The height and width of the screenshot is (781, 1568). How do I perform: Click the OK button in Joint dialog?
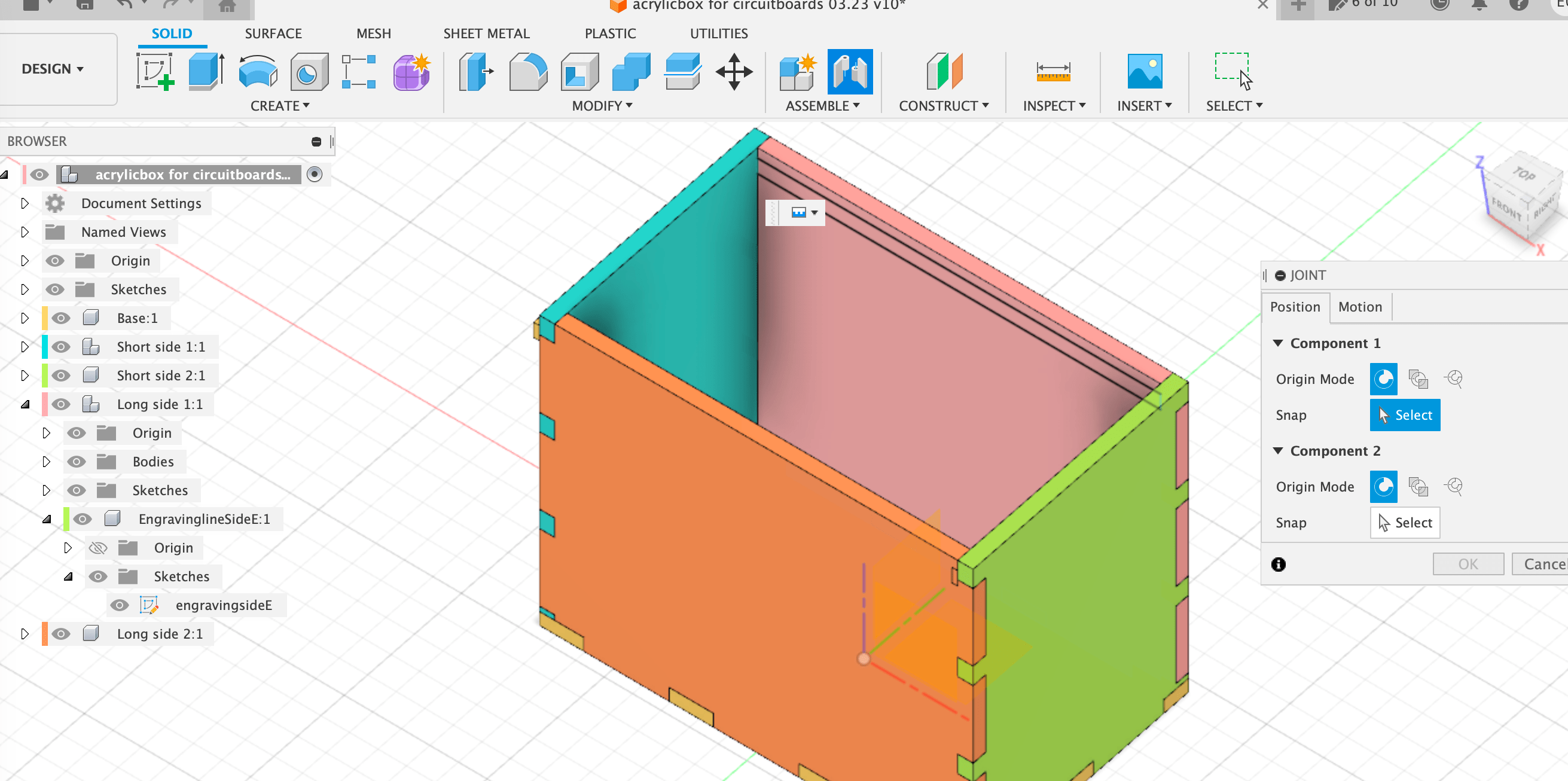point(1468,565)
